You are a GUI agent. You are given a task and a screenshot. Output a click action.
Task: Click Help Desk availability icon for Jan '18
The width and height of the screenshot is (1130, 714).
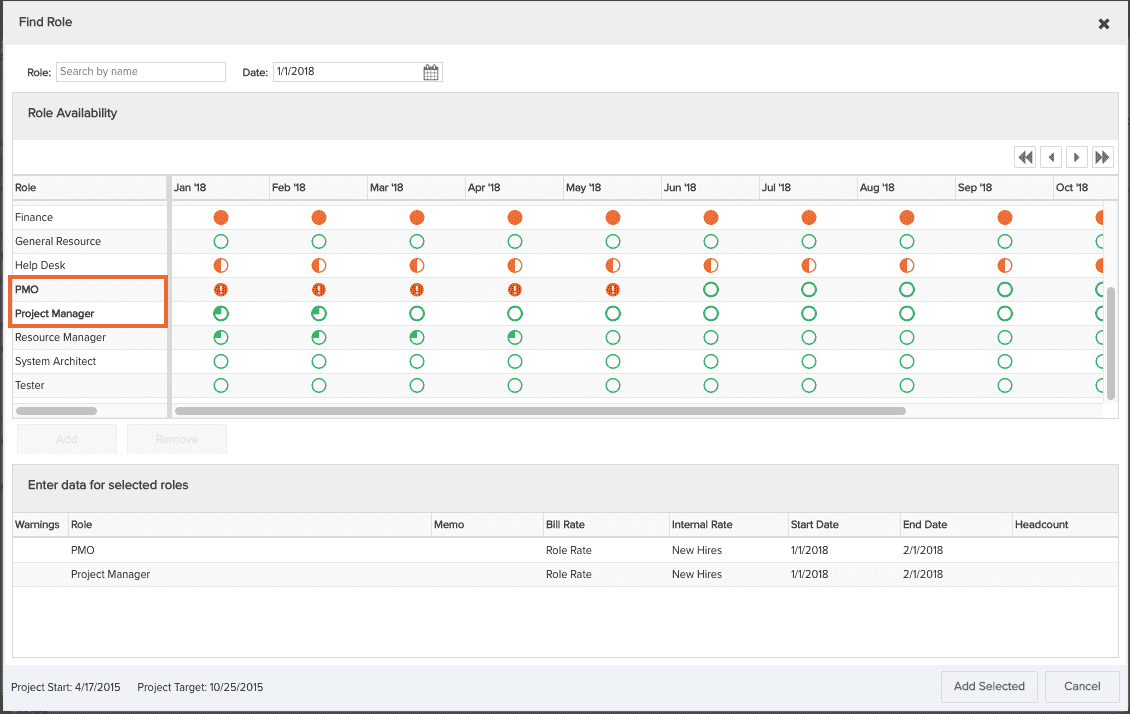click(x=221, y=265)
